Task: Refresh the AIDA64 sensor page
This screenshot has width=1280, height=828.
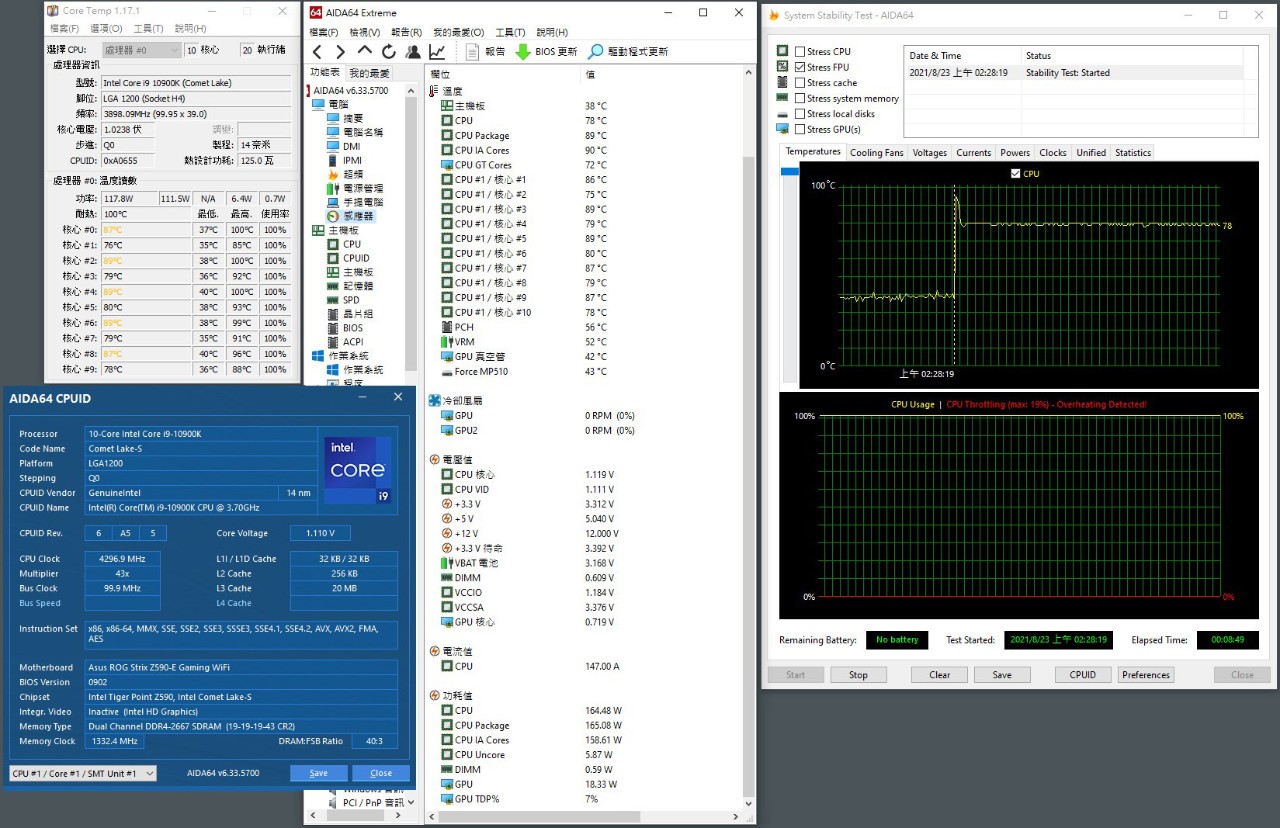Action: tap(389, 51)
